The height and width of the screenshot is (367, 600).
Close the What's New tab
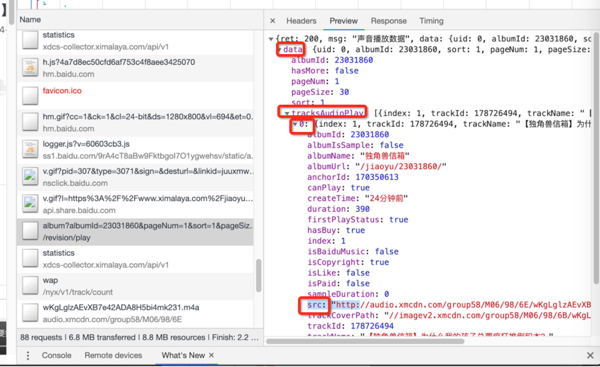tap(211, 355)
